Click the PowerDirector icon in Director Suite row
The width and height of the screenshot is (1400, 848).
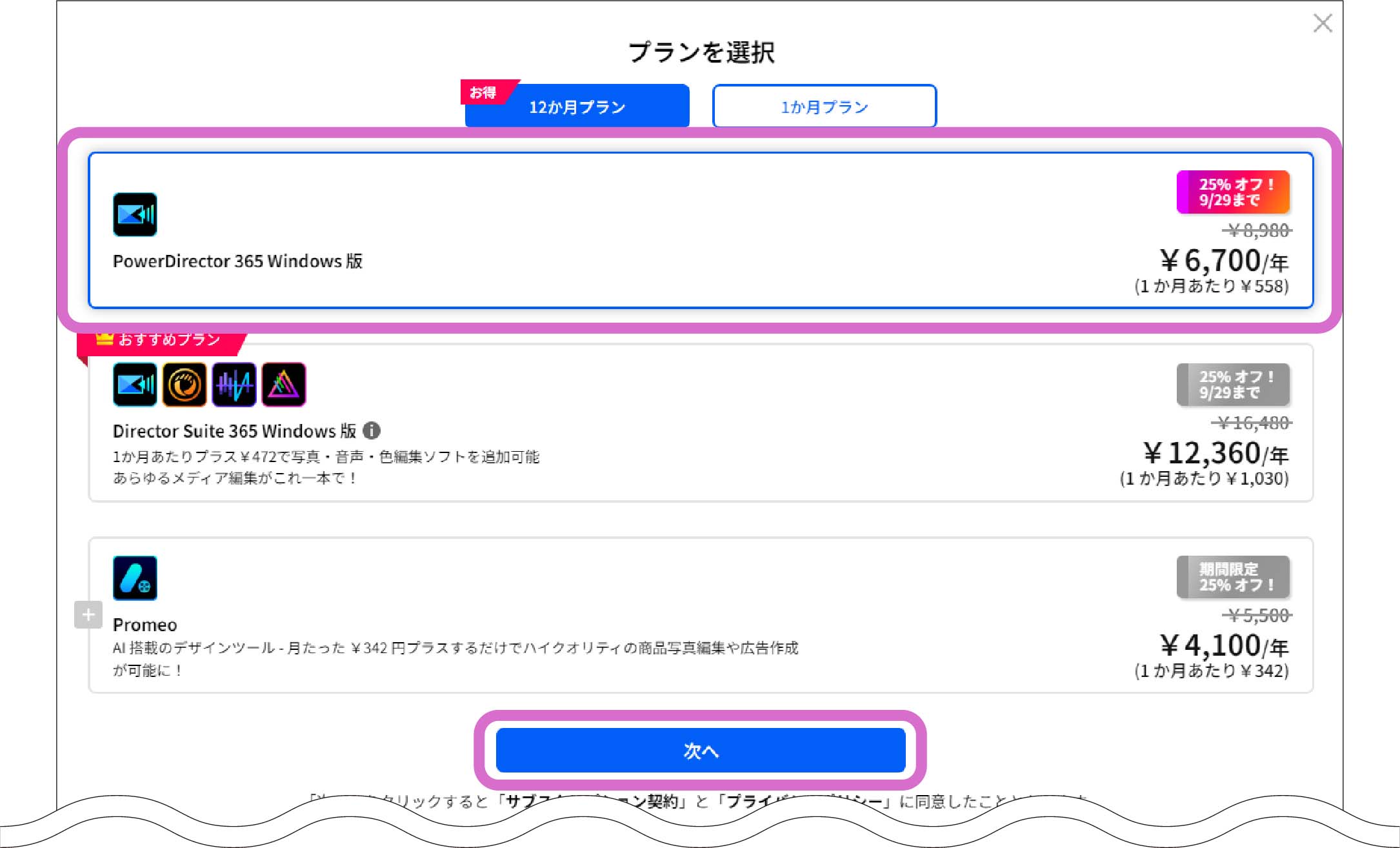[135, 385]
